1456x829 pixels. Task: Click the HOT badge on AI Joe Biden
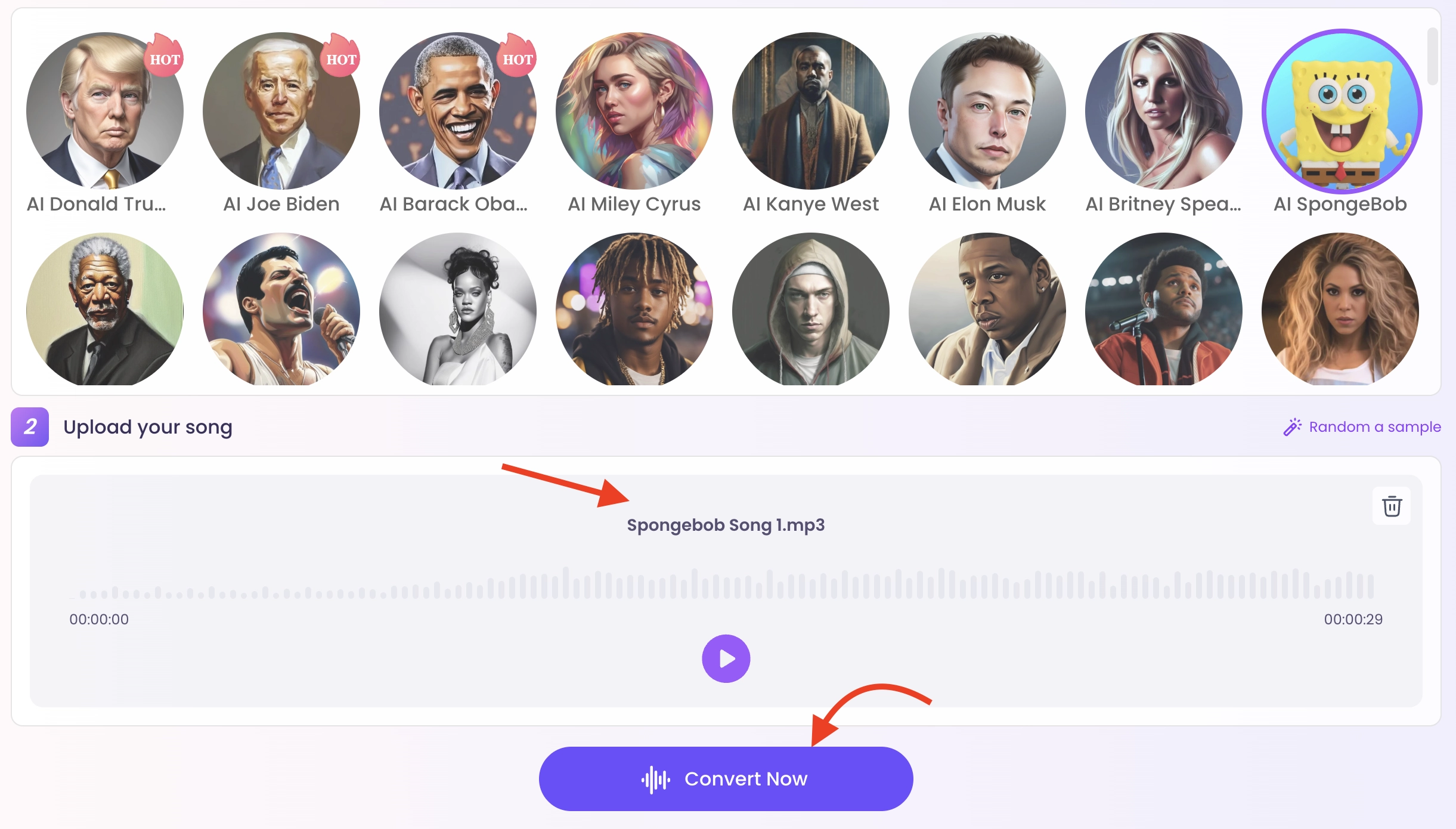[x=340, y=58]
